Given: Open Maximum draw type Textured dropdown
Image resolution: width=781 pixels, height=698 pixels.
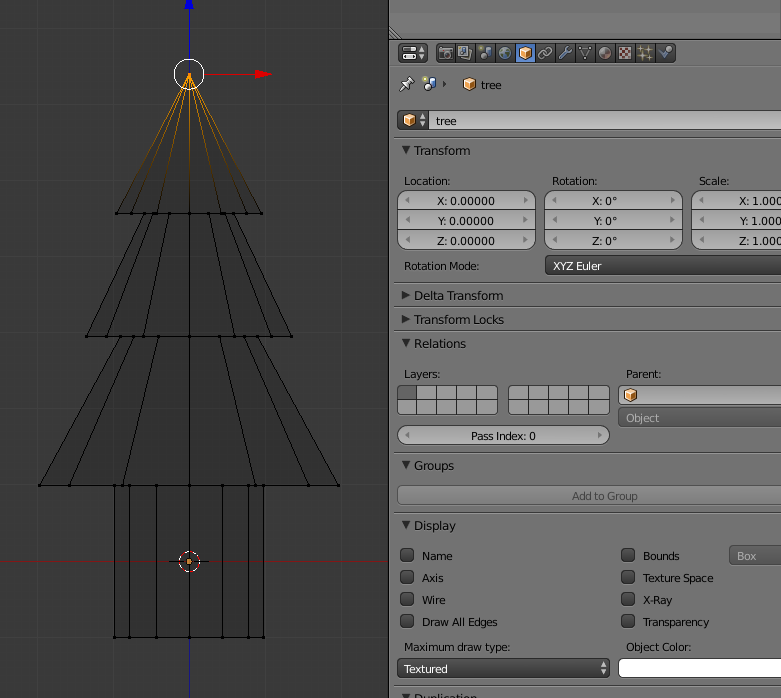Looking at the screenshot, I should pos(504,668).
